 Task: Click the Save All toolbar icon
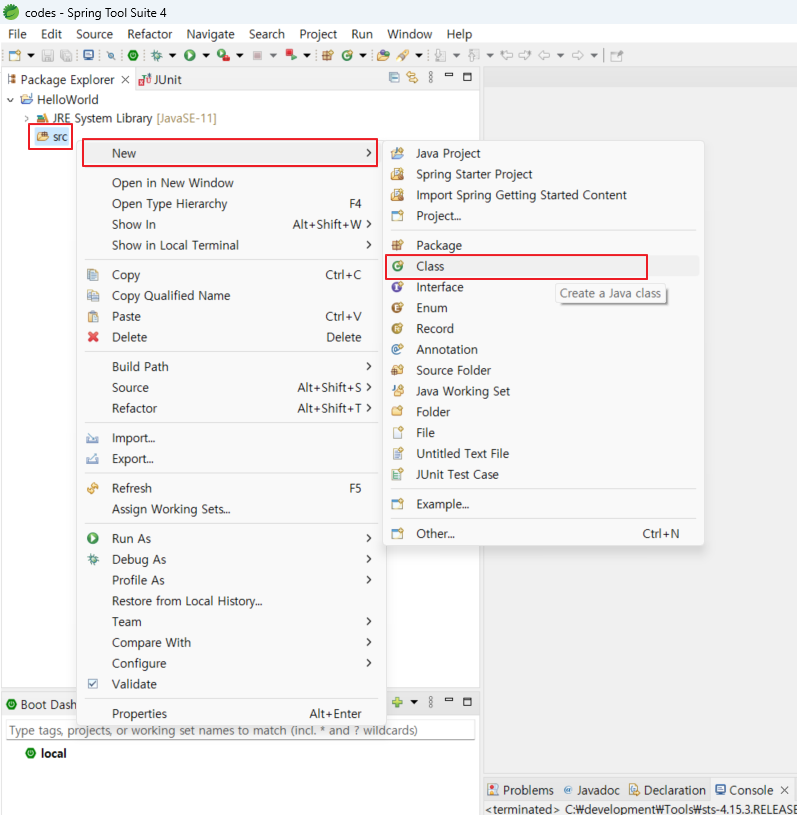[x=66, y=55]
